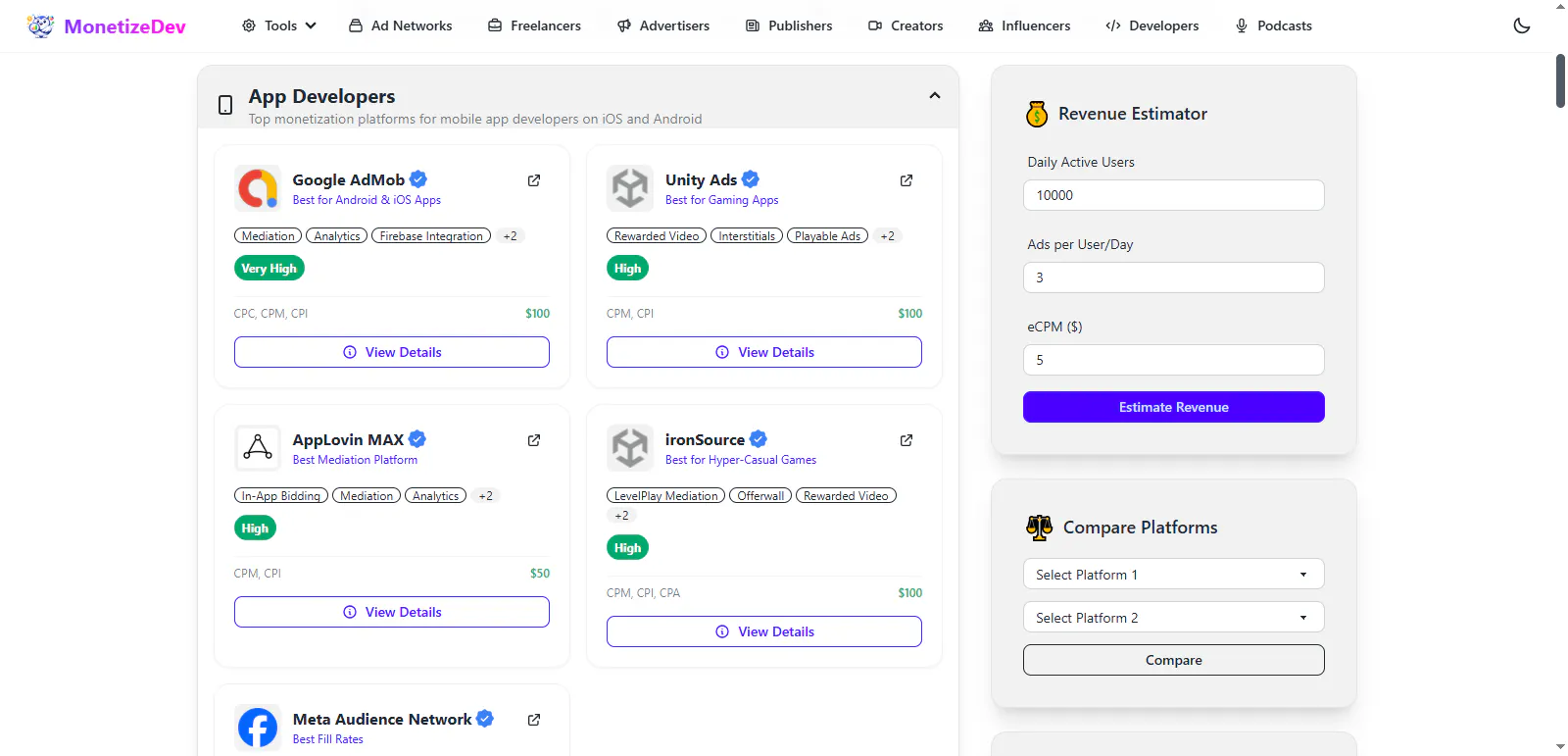
Task: Click the mobile phone icon beside App Developers
Action: 225,105
